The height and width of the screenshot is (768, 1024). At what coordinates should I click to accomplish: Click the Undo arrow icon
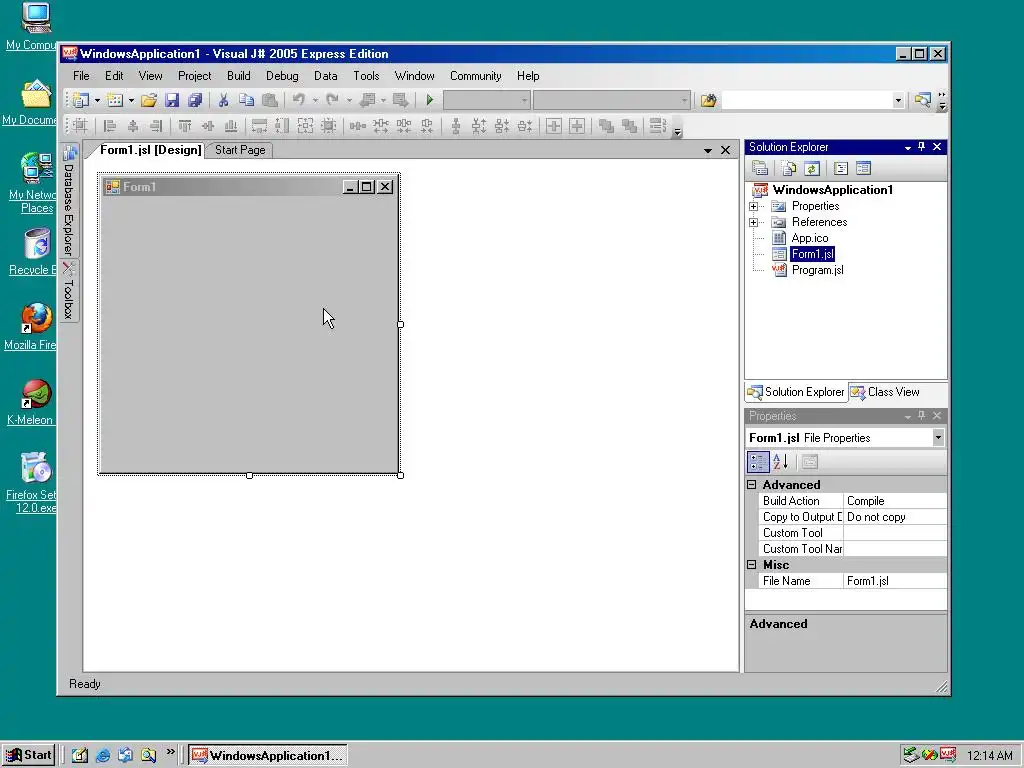pos(298,100)
